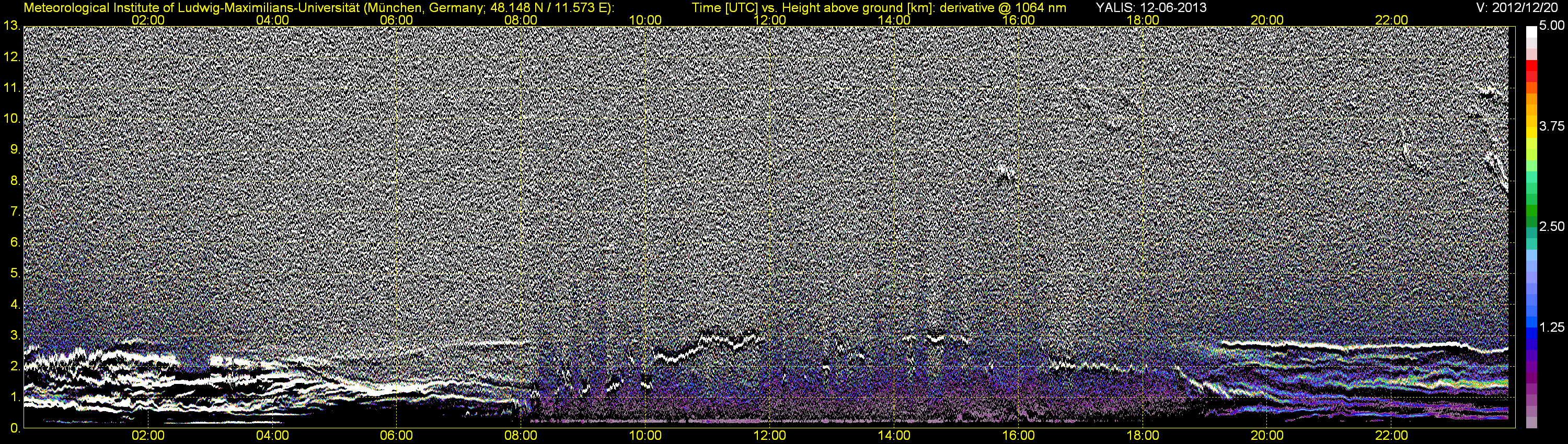Click the 3. height axis label
This screenshot has width=1568, height=444.
[16, 335]
